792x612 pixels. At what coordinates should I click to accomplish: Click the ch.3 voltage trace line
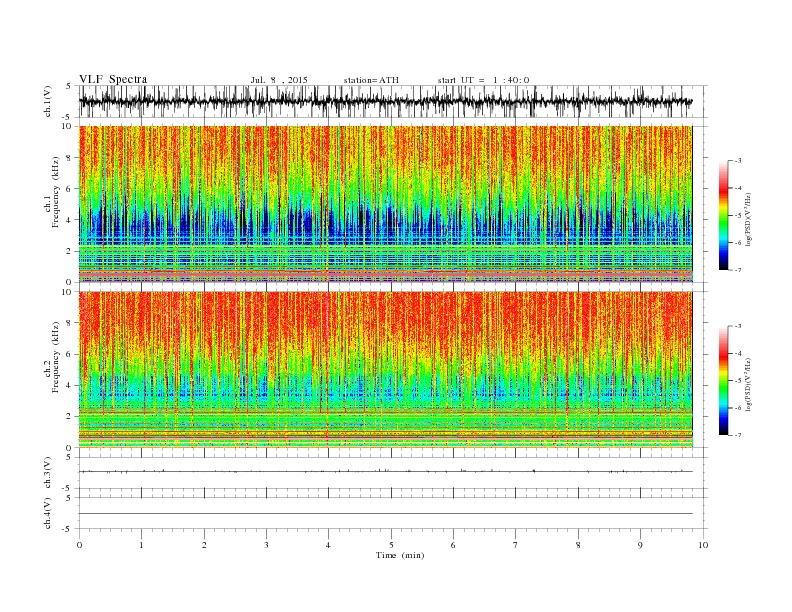click(x=385, y=471)
